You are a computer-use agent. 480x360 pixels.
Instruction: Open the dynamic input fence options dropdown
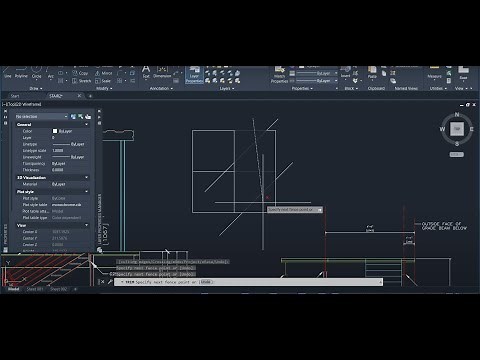[x=320, y=210]
